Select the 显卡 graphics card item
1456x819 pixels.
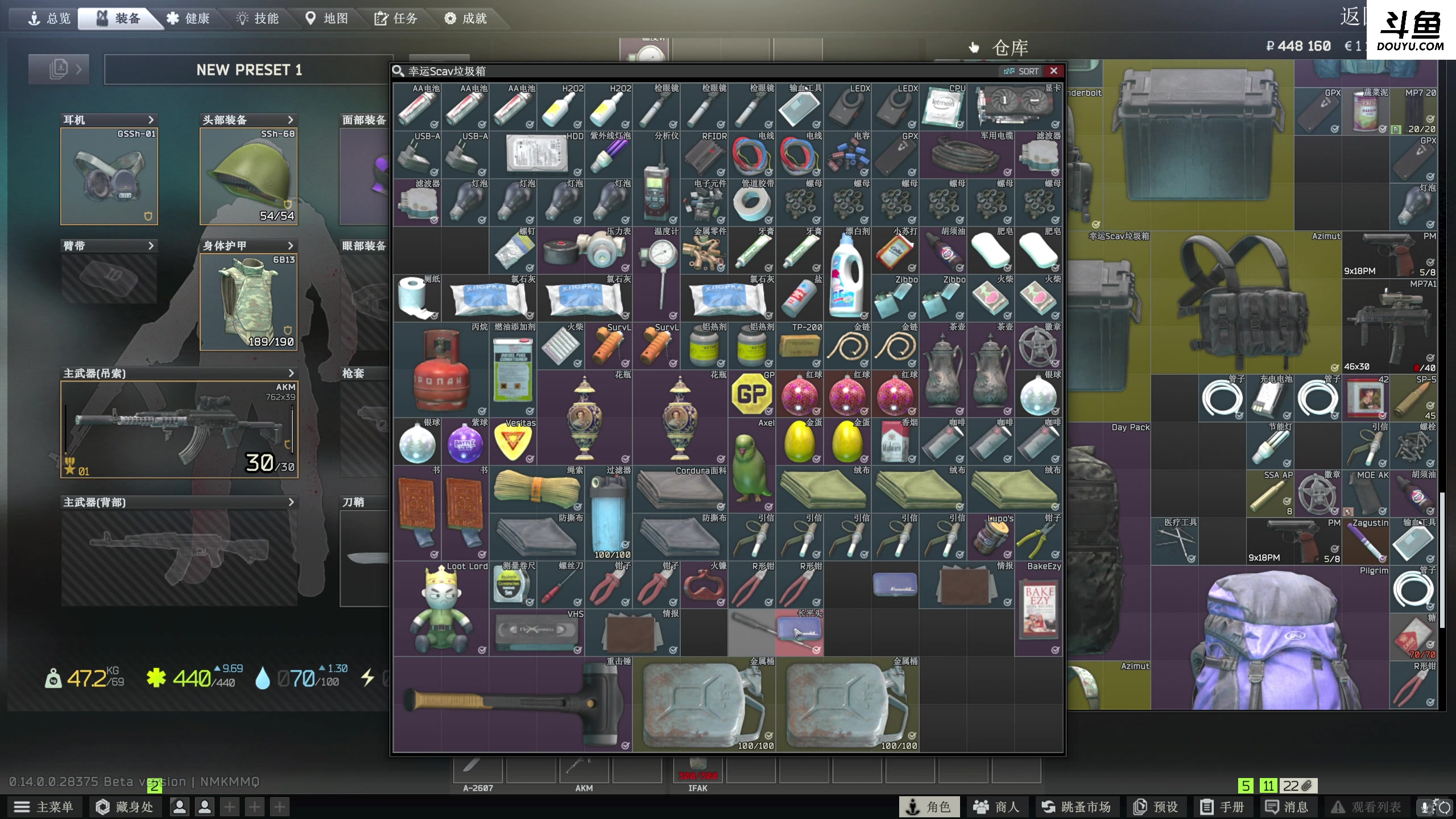click(1015, 107)
